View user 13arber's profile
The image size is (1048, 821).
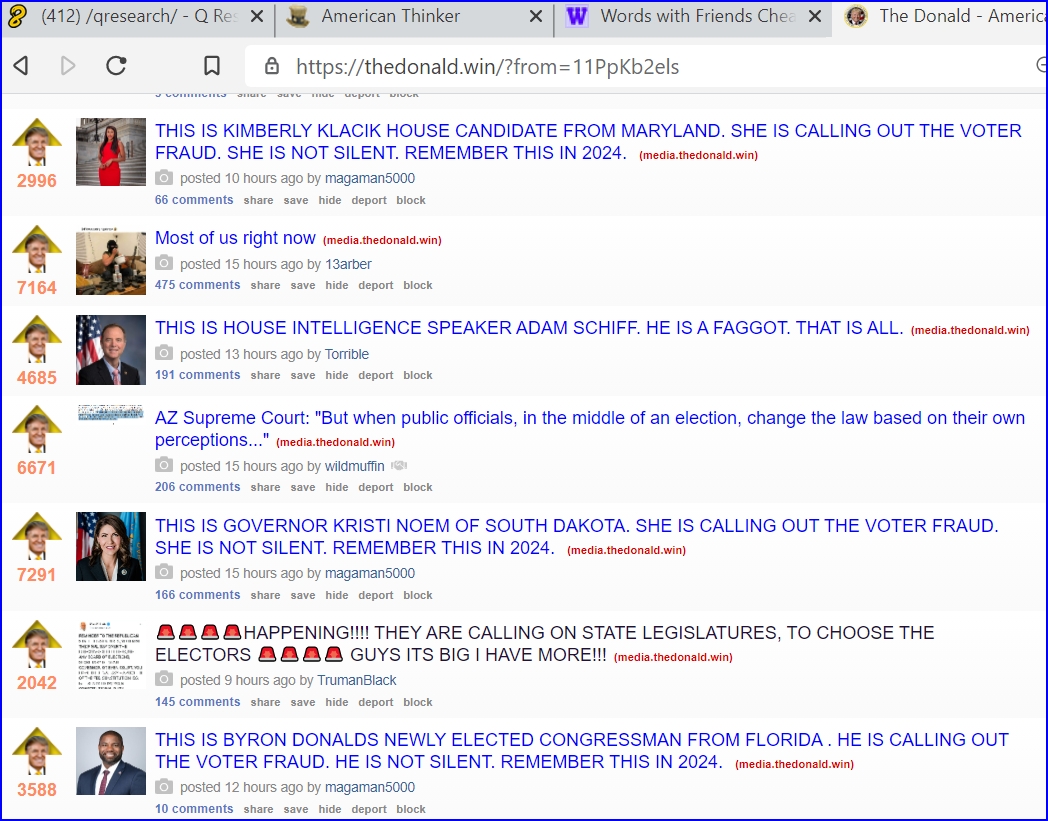pyautogui.click(x=348, y=264)
